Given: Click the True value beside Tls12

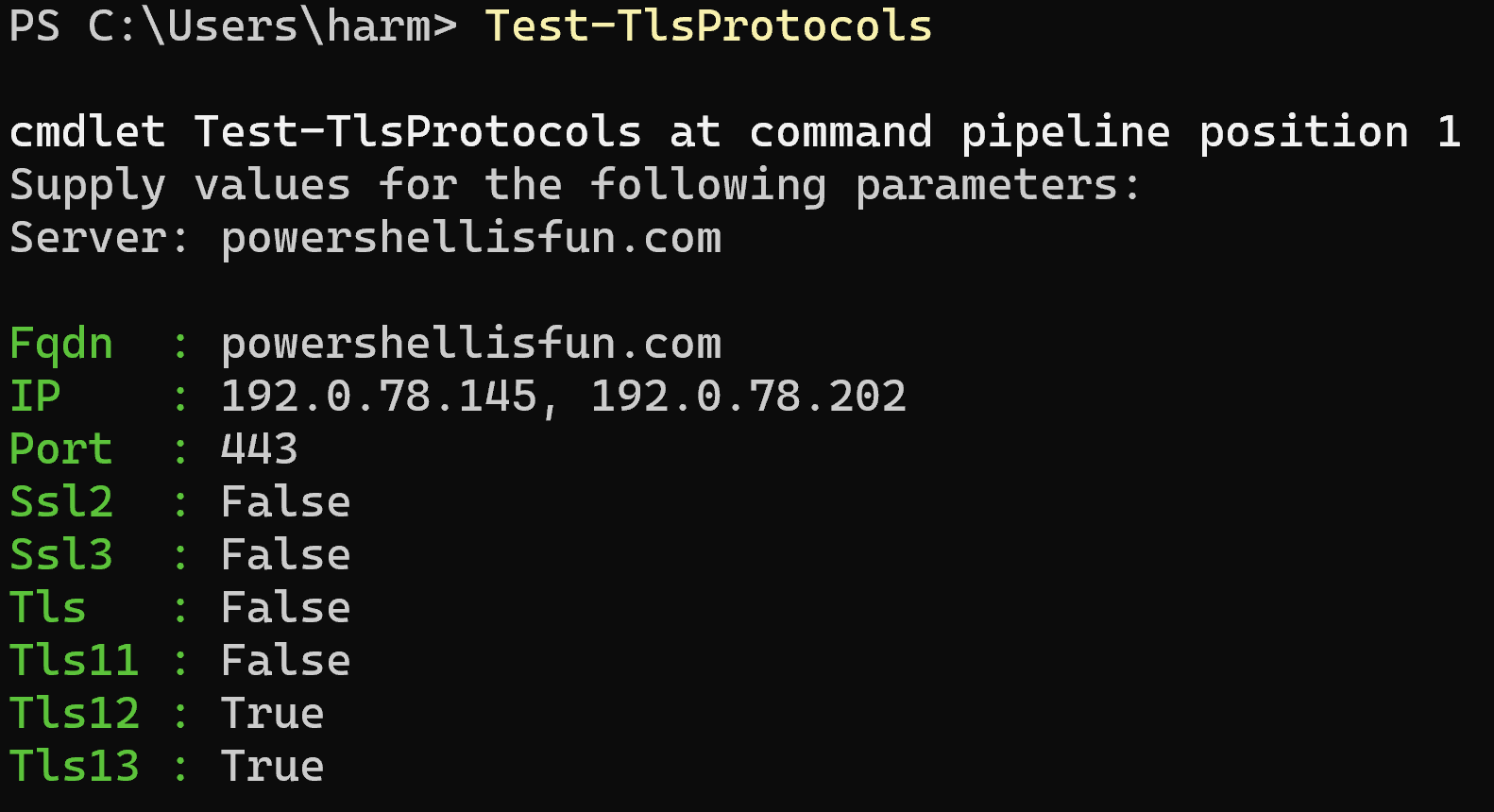Looking at the screenshot, I should [272, 714].
